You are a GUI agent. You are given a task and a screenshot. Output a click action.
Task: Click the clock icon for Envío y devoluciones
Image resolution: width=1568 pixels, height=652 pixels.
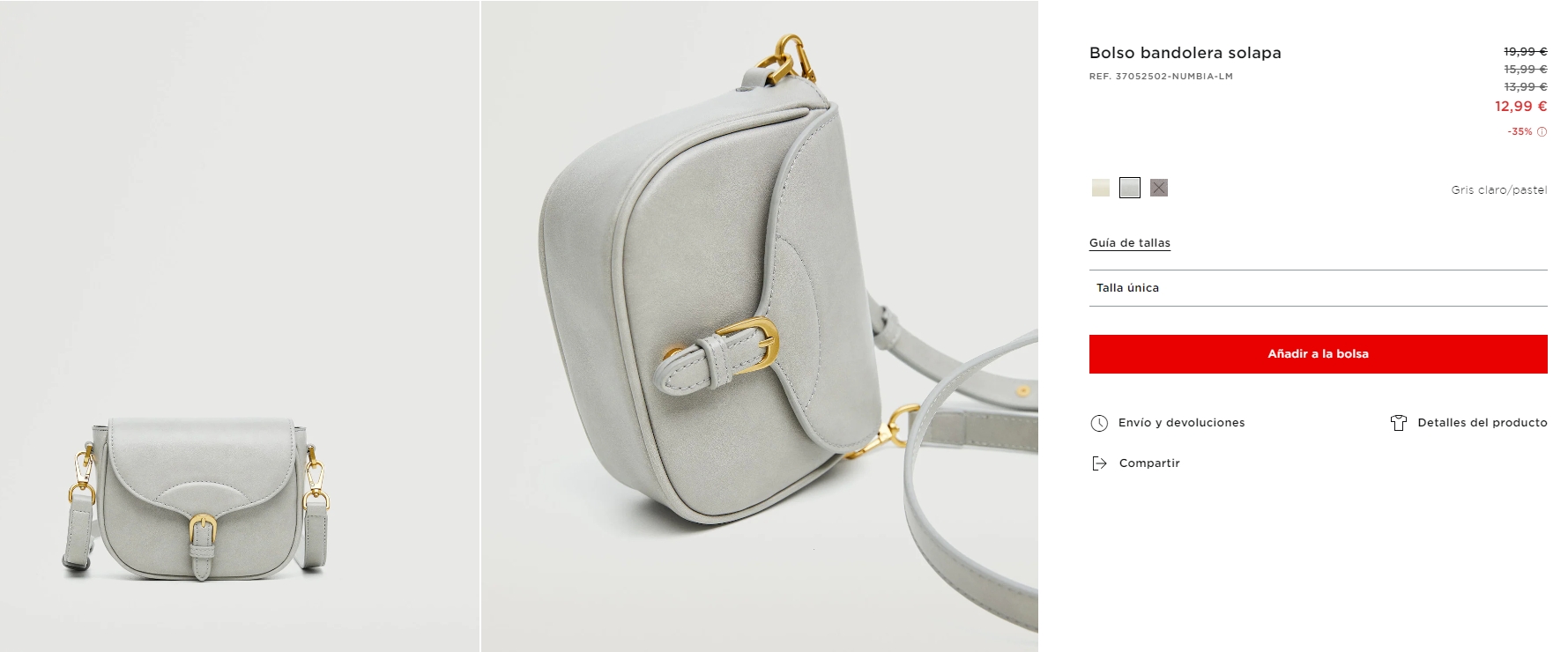pos(1099,423)
